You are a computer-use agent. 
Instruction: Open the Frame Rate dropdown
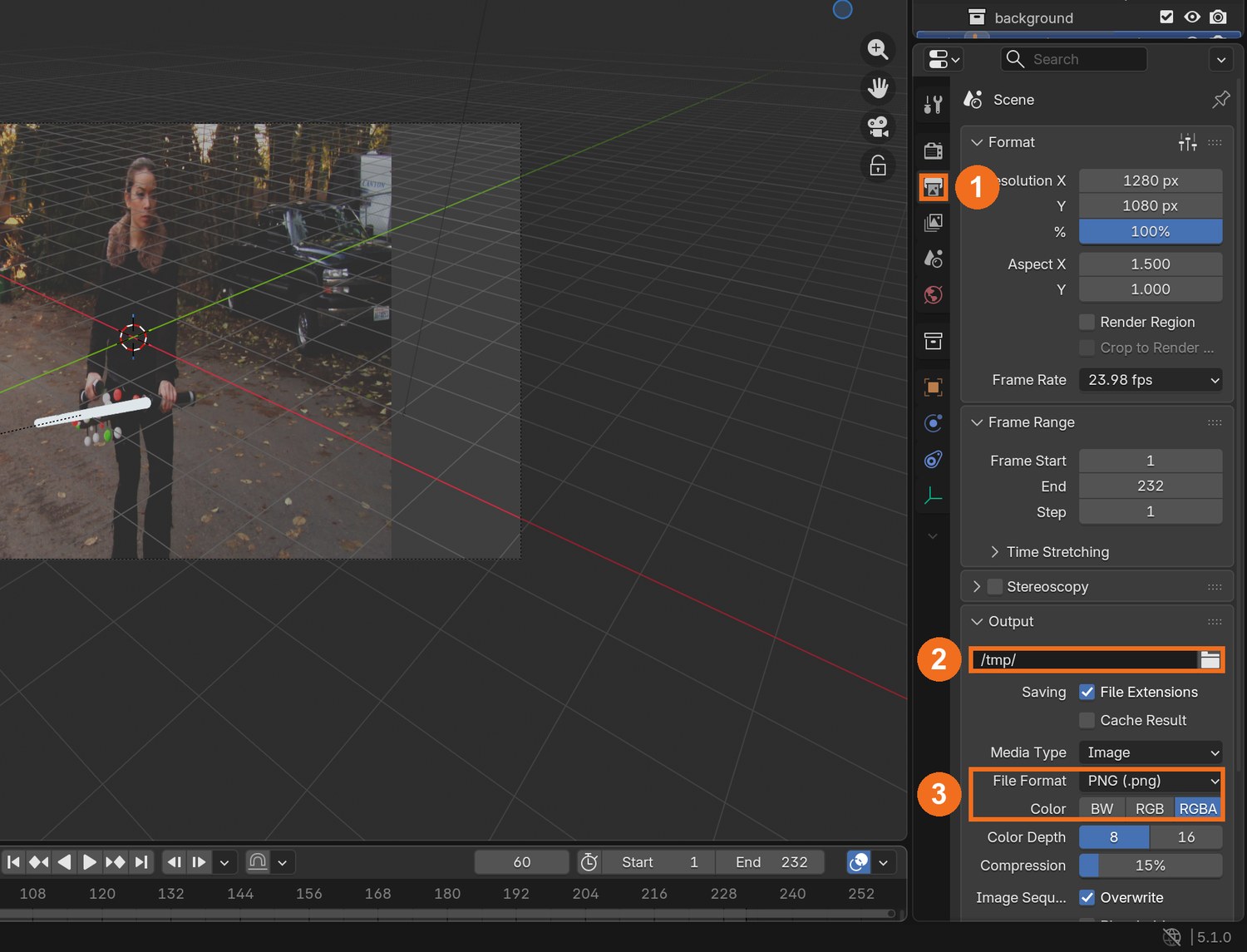click(x=1151, y=380)
